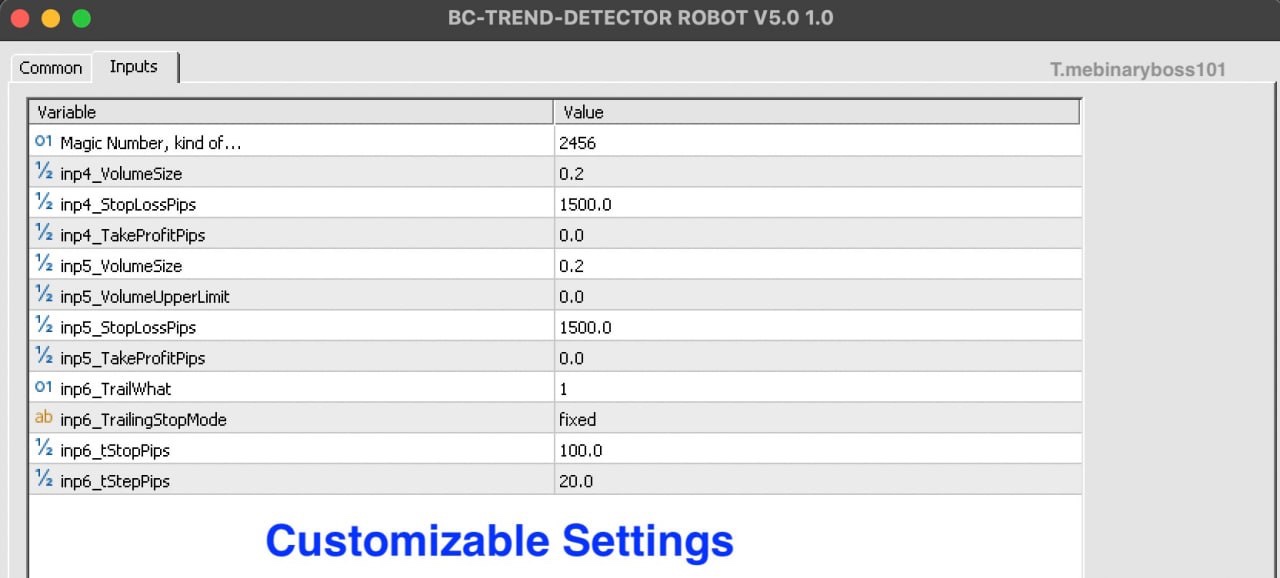Click the type icon next to inp4_StopLossPips
This screenshot has height=578, width=1280.
[x=43, y=204]
